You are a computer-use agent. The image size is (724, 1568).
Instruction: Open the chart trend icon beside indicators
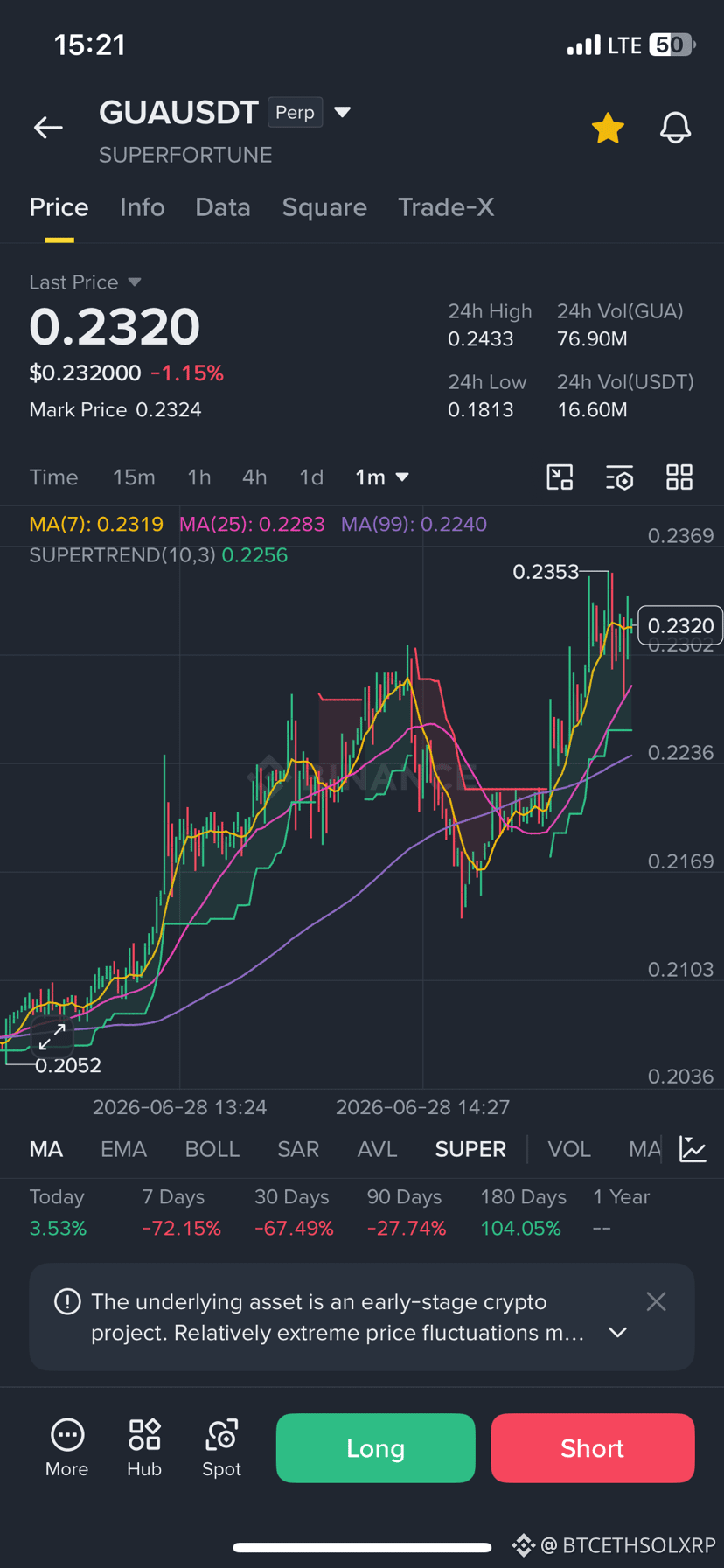693,1149
